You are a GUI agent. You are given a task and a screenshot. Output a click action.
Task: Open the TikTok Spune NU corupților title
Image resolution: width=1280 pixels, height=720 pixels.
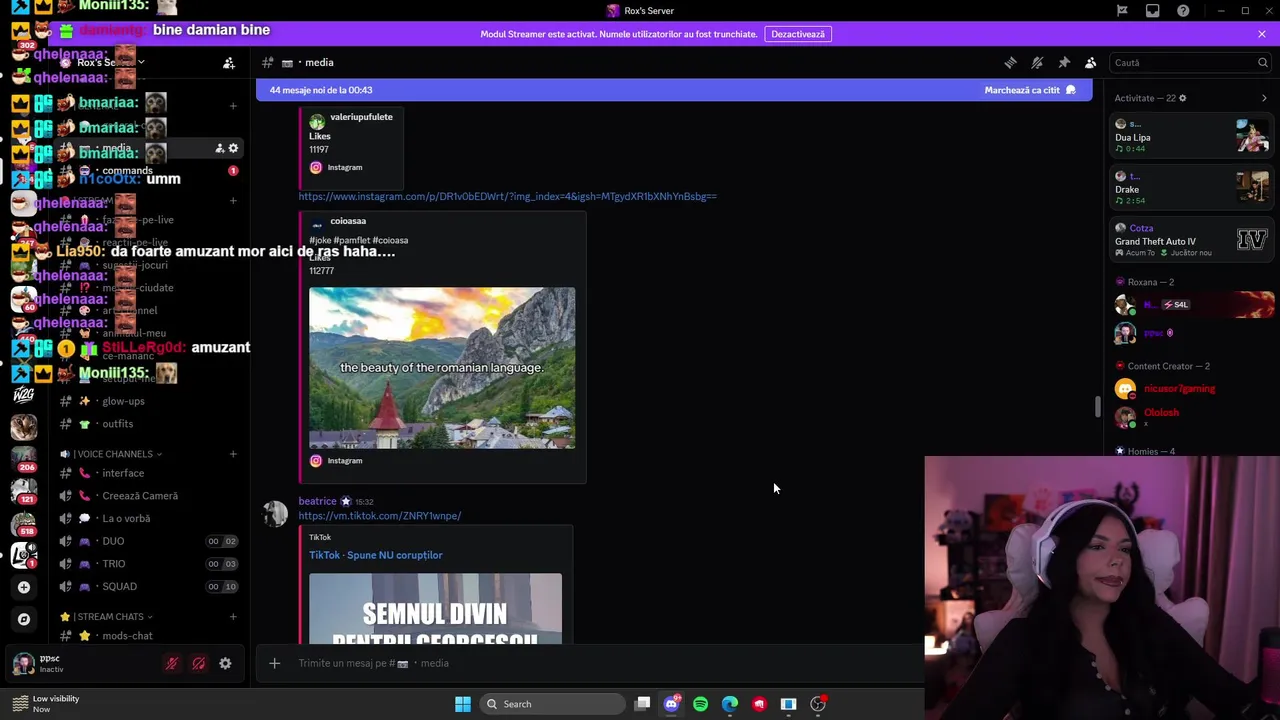tap(375, 555)
